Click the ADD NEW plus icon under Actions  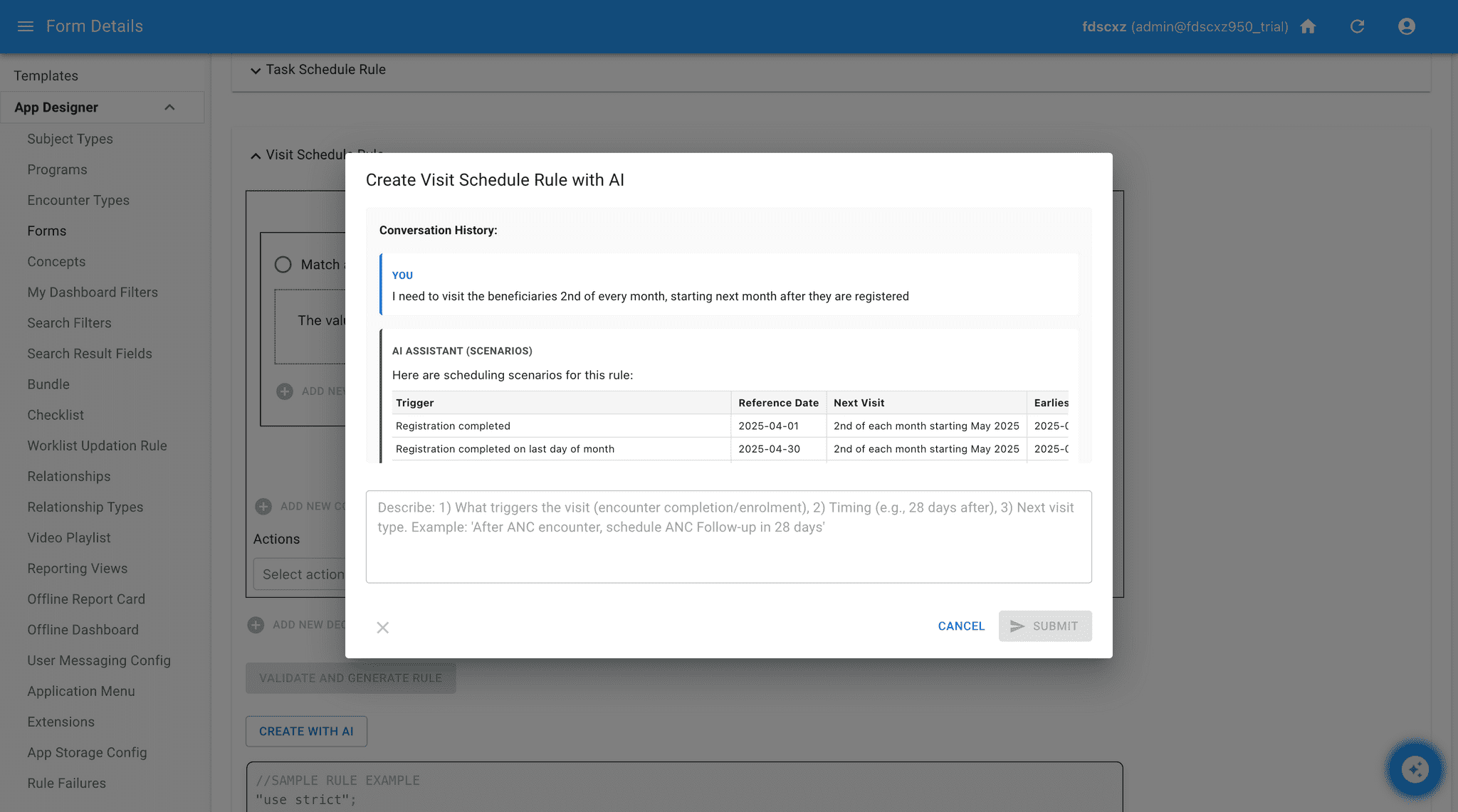(263, 506)
